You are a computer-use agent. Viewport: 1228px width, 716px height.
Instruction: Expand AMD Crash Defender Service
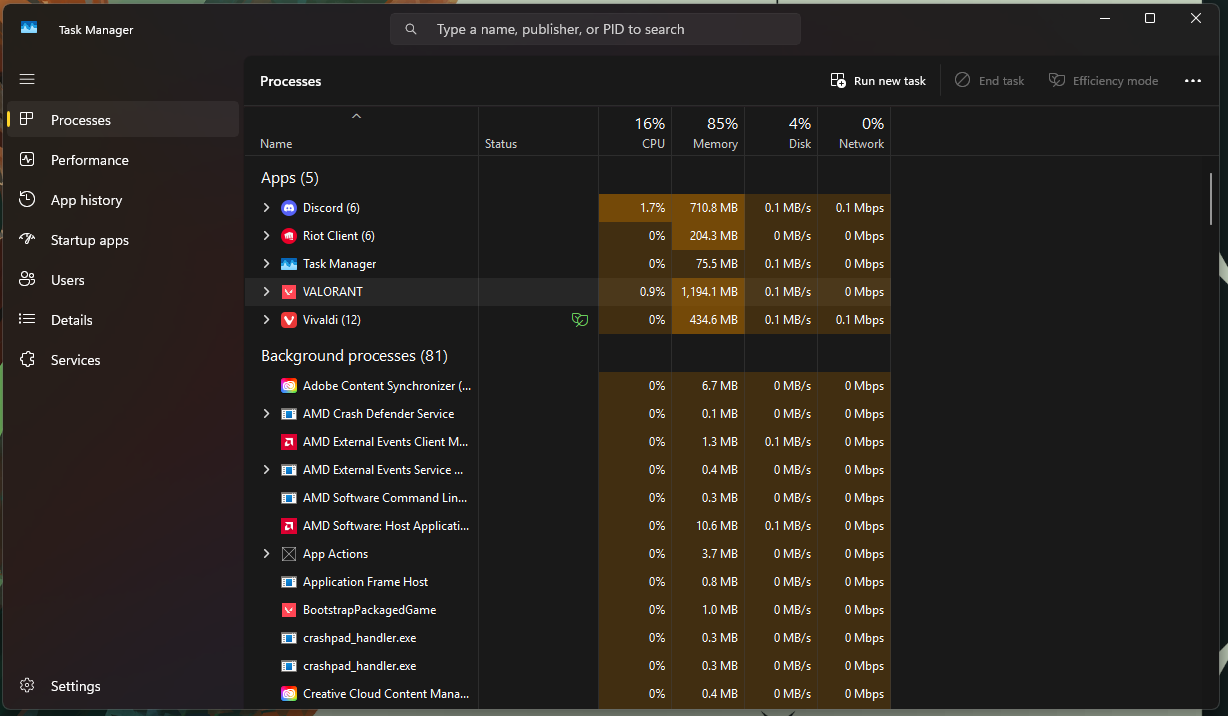click(266, 414)
